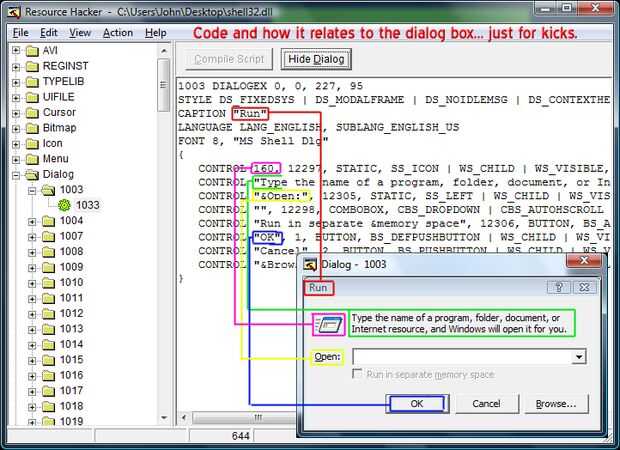
Task: Select the AVI folder icon
Action: click(32, 51)
